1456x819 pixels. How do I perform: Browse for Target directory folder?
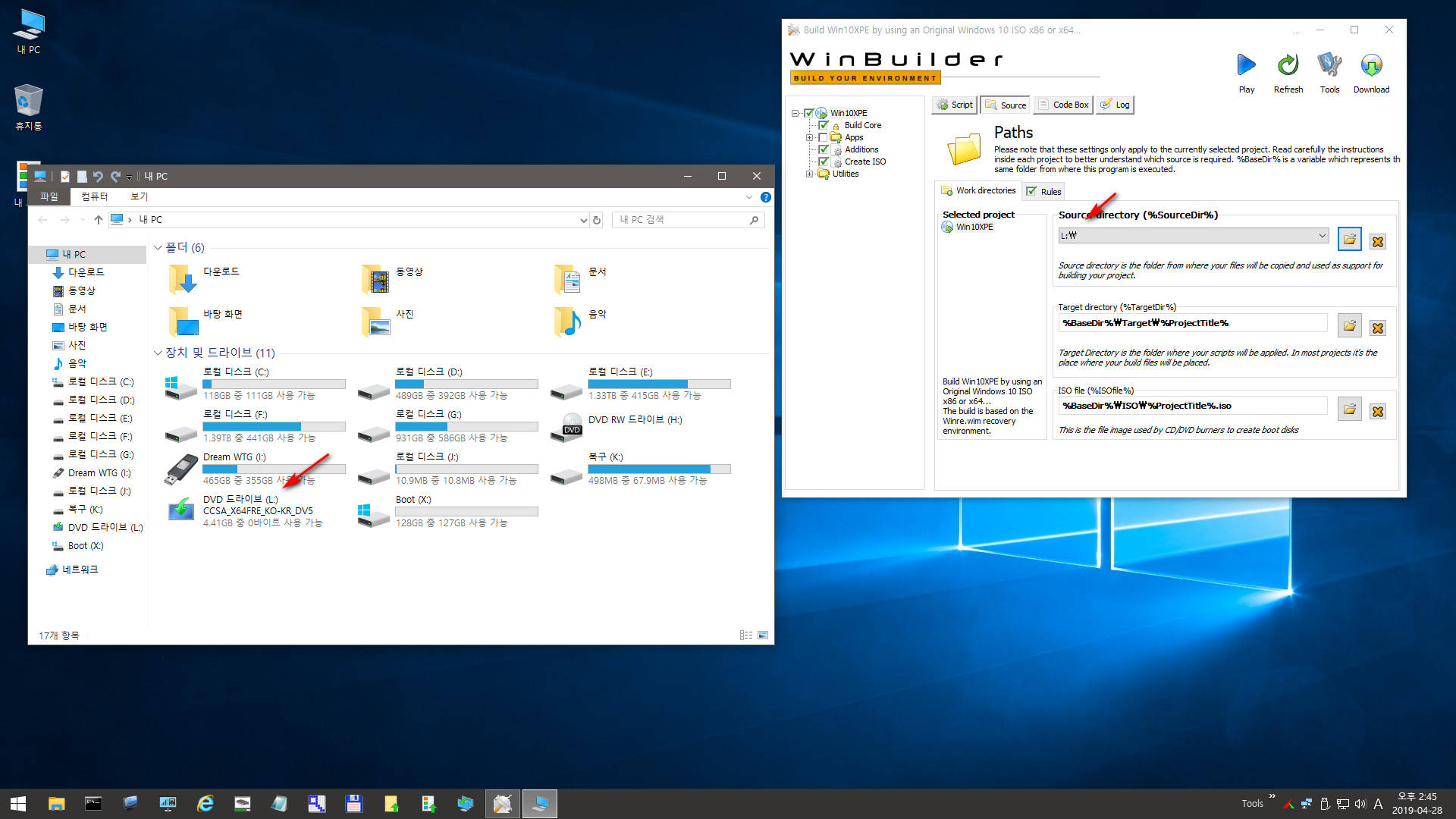tap(1350, 326)
